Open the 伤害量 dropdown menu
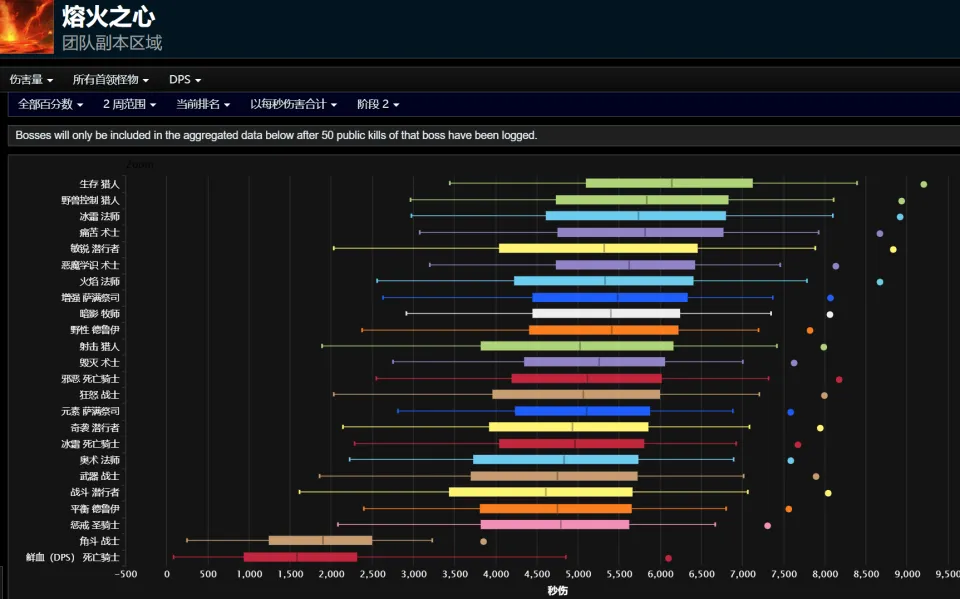Viewport: 960px width, 599px height. click(x=31, y=79)
